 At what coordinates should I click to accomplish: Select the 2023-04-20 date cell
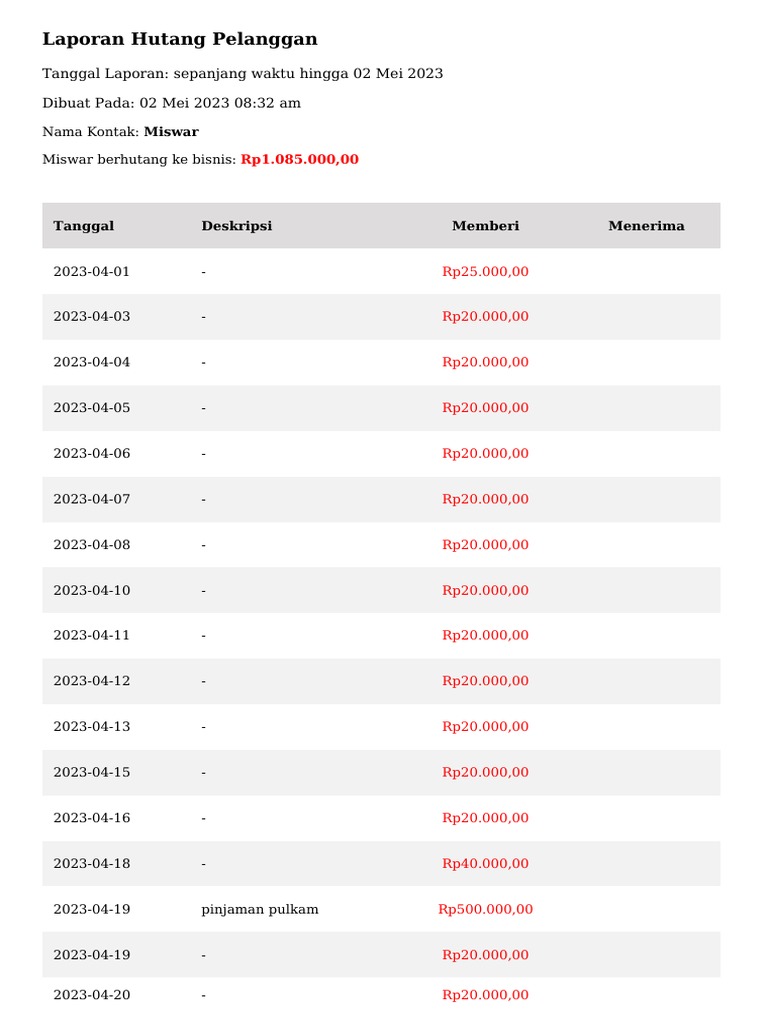92,995
